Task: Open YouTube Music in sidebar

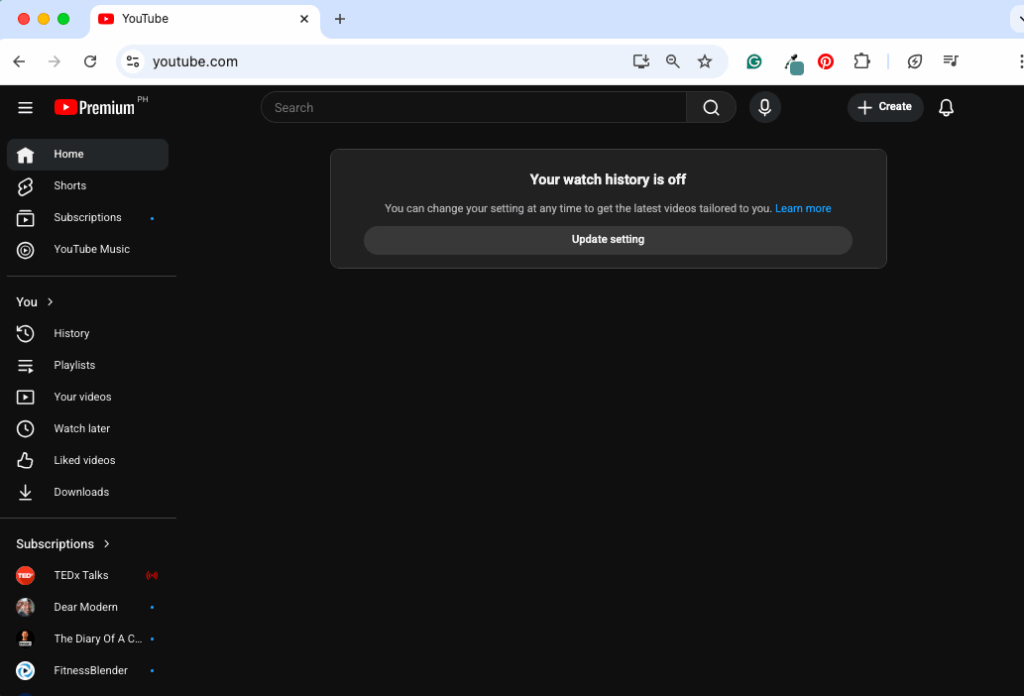Action: click(91, 249)
